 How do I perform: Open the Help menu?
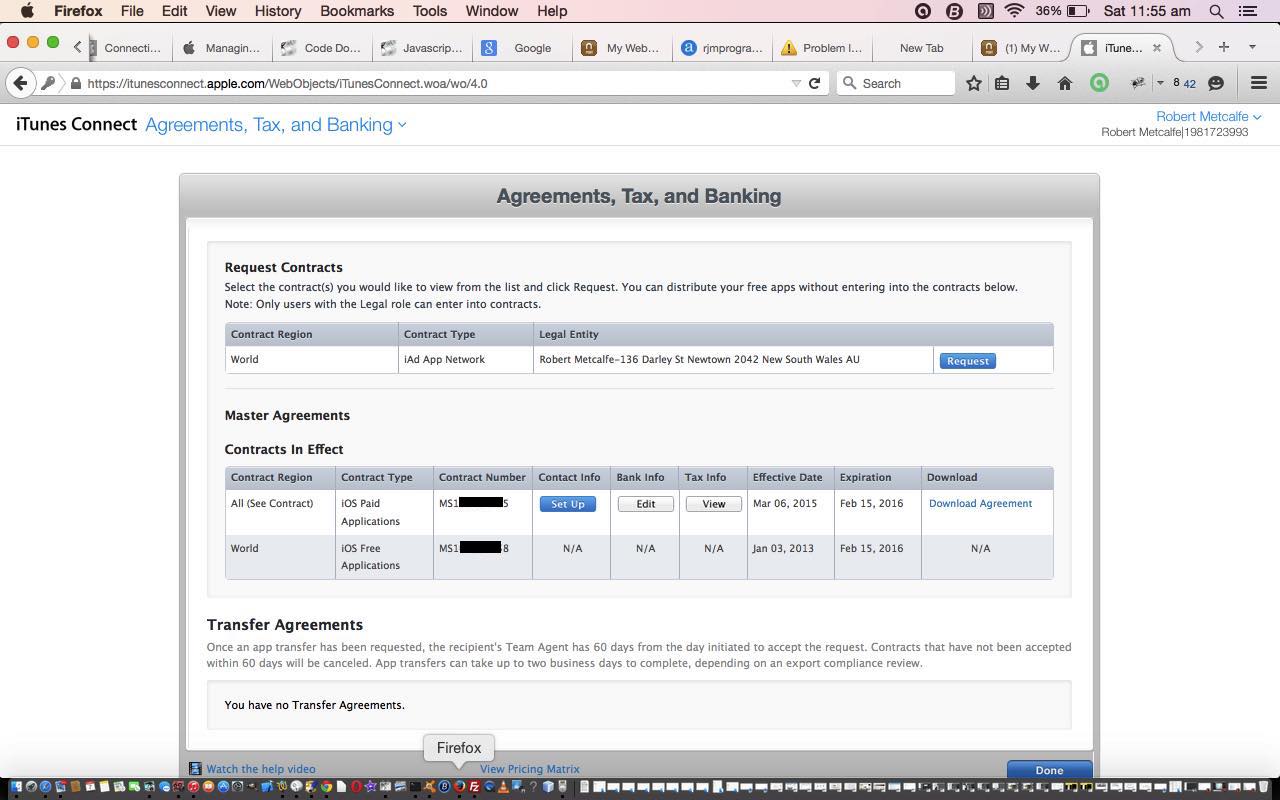coord(551,11)
